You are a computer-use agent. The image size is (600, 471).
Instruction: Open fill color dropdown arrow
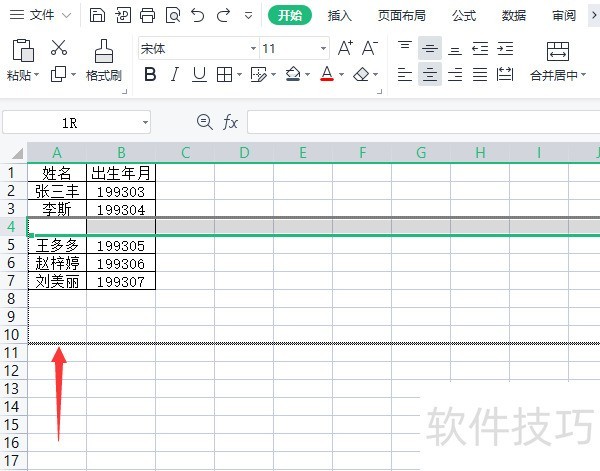[x=308, y=74]
